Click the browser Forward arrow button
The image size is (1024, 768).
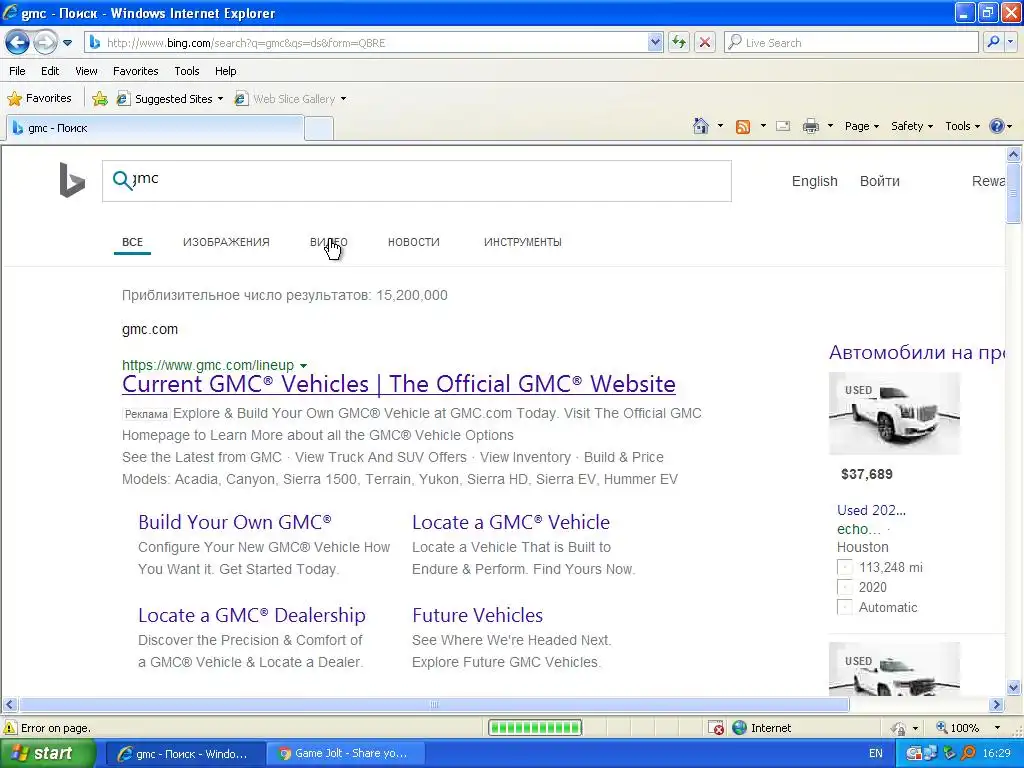tap(45, 43)
